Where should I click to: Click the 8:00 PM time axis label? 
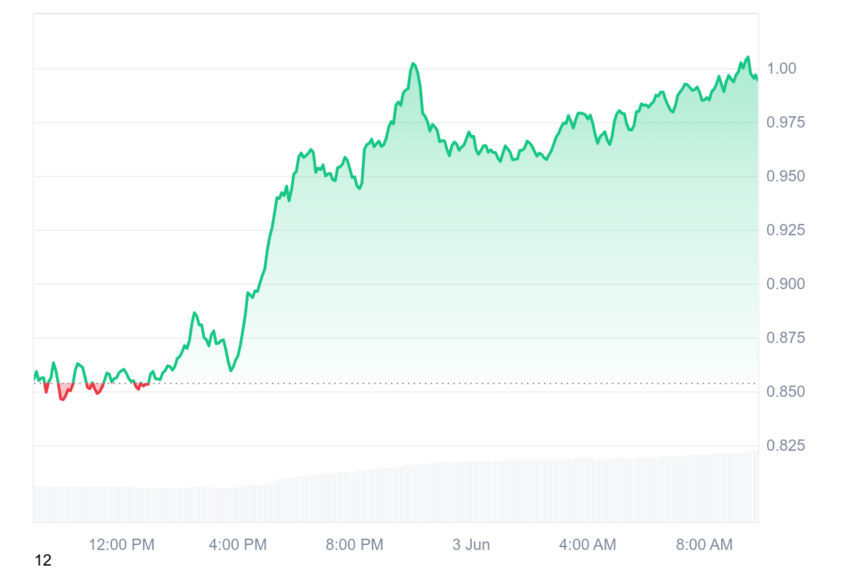[354, 544]
